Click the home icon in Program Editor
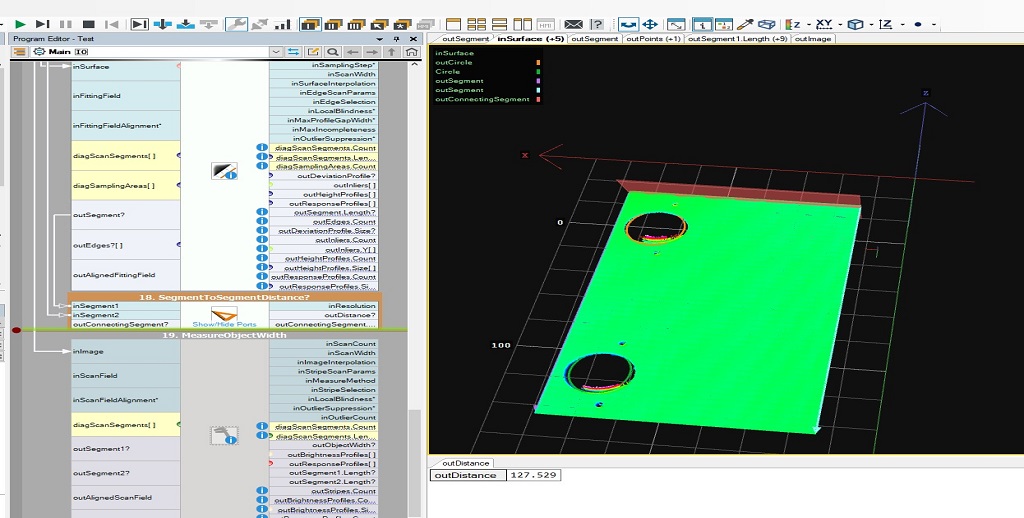Screen dimensions: 1024x518 click(x=411, y=51)
